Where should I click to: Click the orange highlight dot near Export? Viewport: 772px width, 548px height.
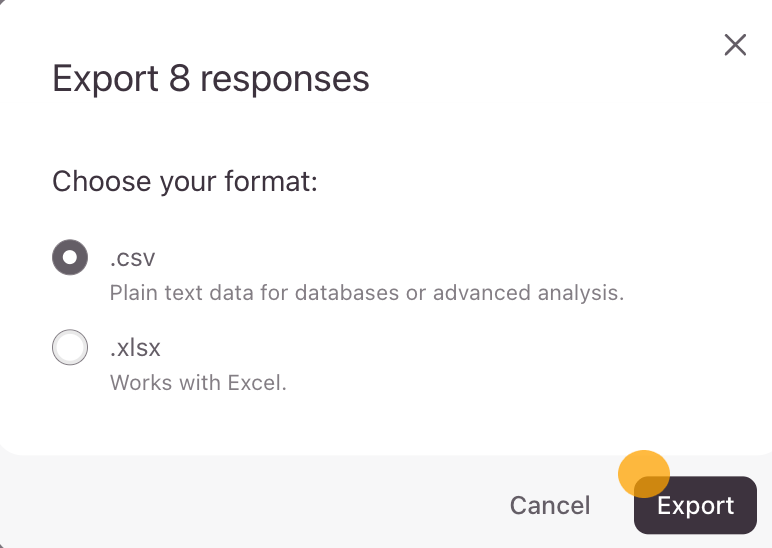(x=641, y=470)
